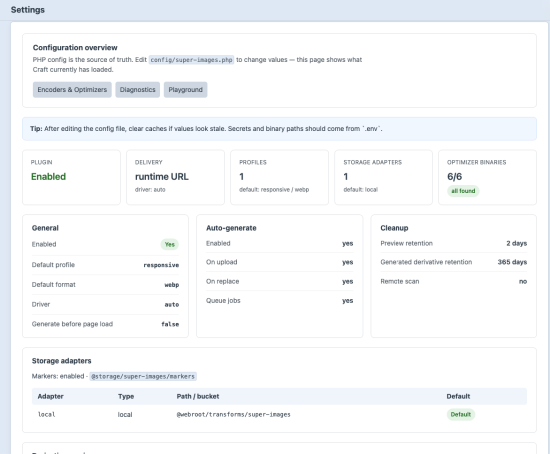Image resolution: width=550 pixels, height=454 pixels.
Task: Click the Tip message about clearing caches
Action: (279, 129)
